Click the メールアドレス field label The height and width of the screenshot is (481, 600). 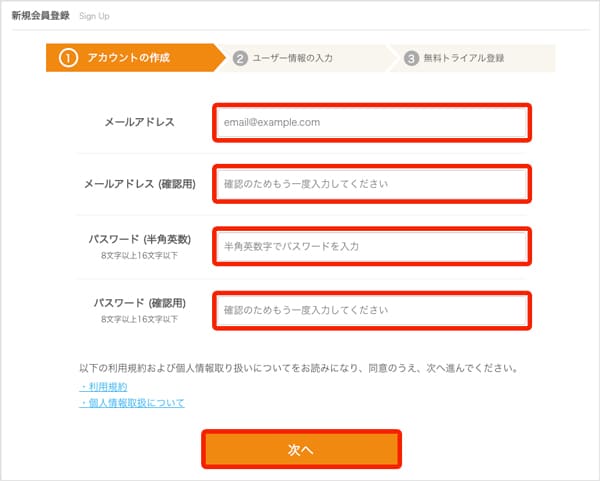pos(140,122)
